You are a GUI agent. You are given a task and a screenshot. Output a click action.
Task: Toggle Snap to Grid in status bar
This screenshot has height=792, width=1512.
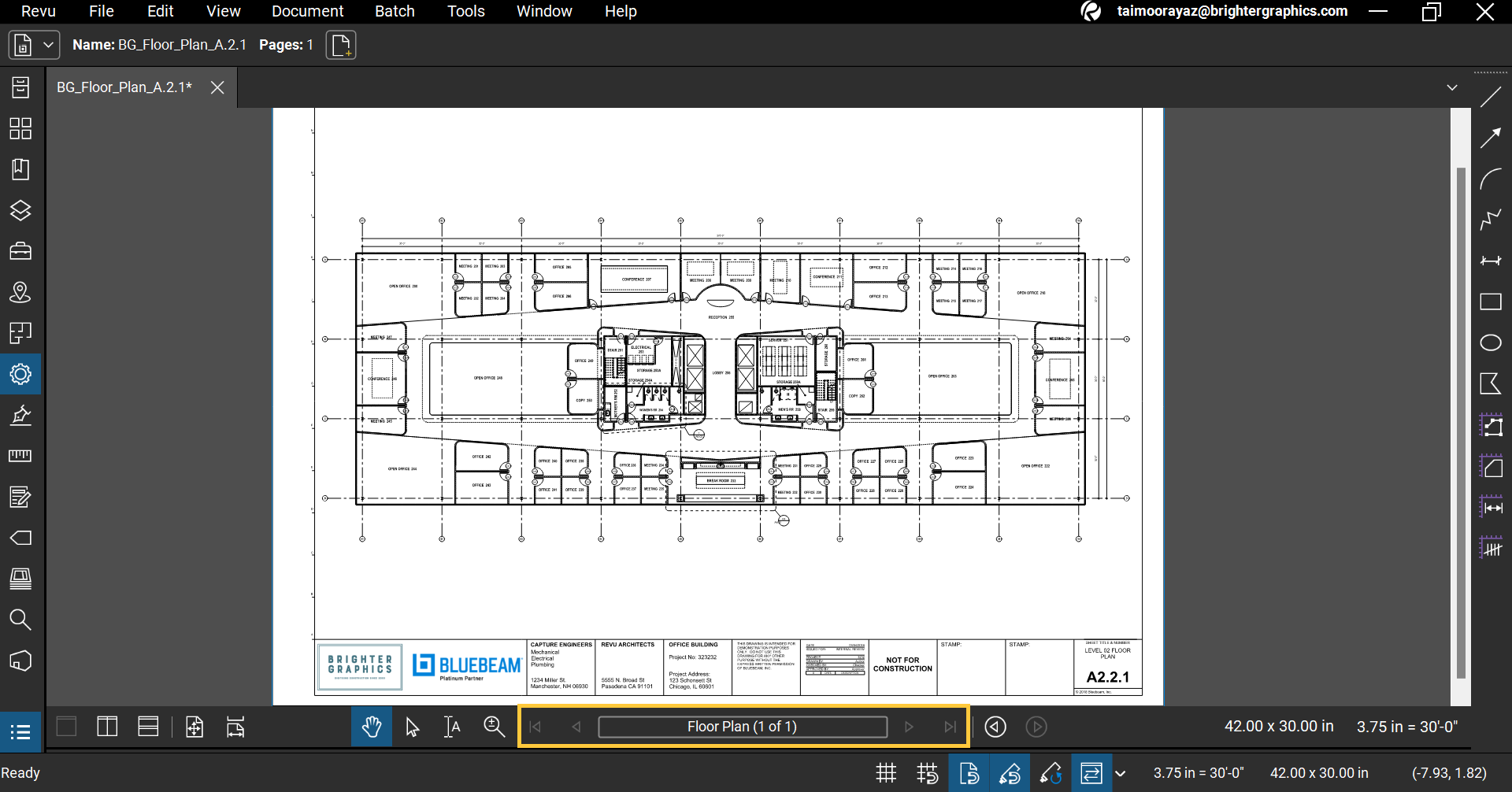pos(928,773)
